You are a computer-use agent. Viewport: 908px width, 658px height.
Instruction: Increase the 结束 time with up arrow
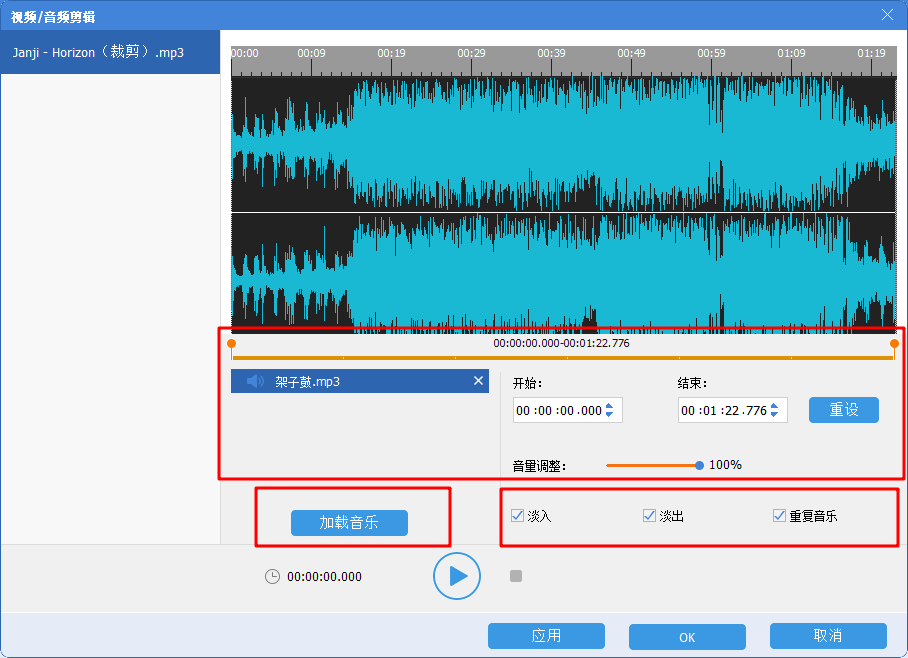tap(774, 406)
